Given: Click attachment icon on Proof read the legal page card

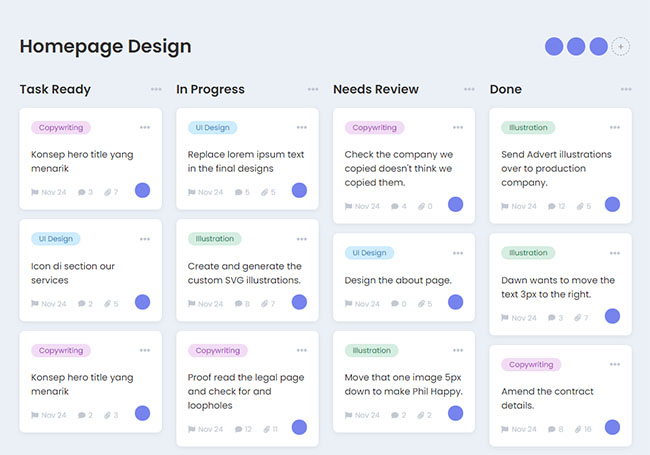Looking at the screenshot, I should (x=267, y=429).
